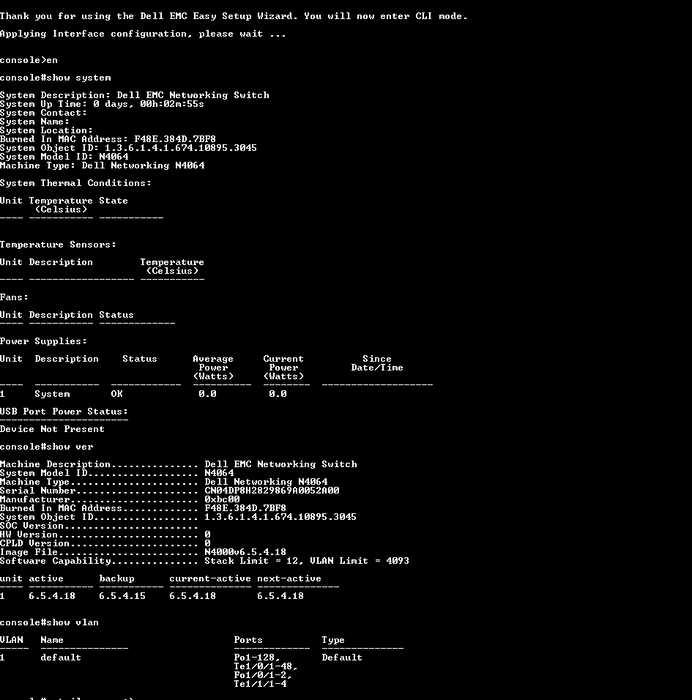This screenshot has height=700, width=692.
Task: Click the 'Te1/1/1-4' ports entry
Action: (260, 684)
